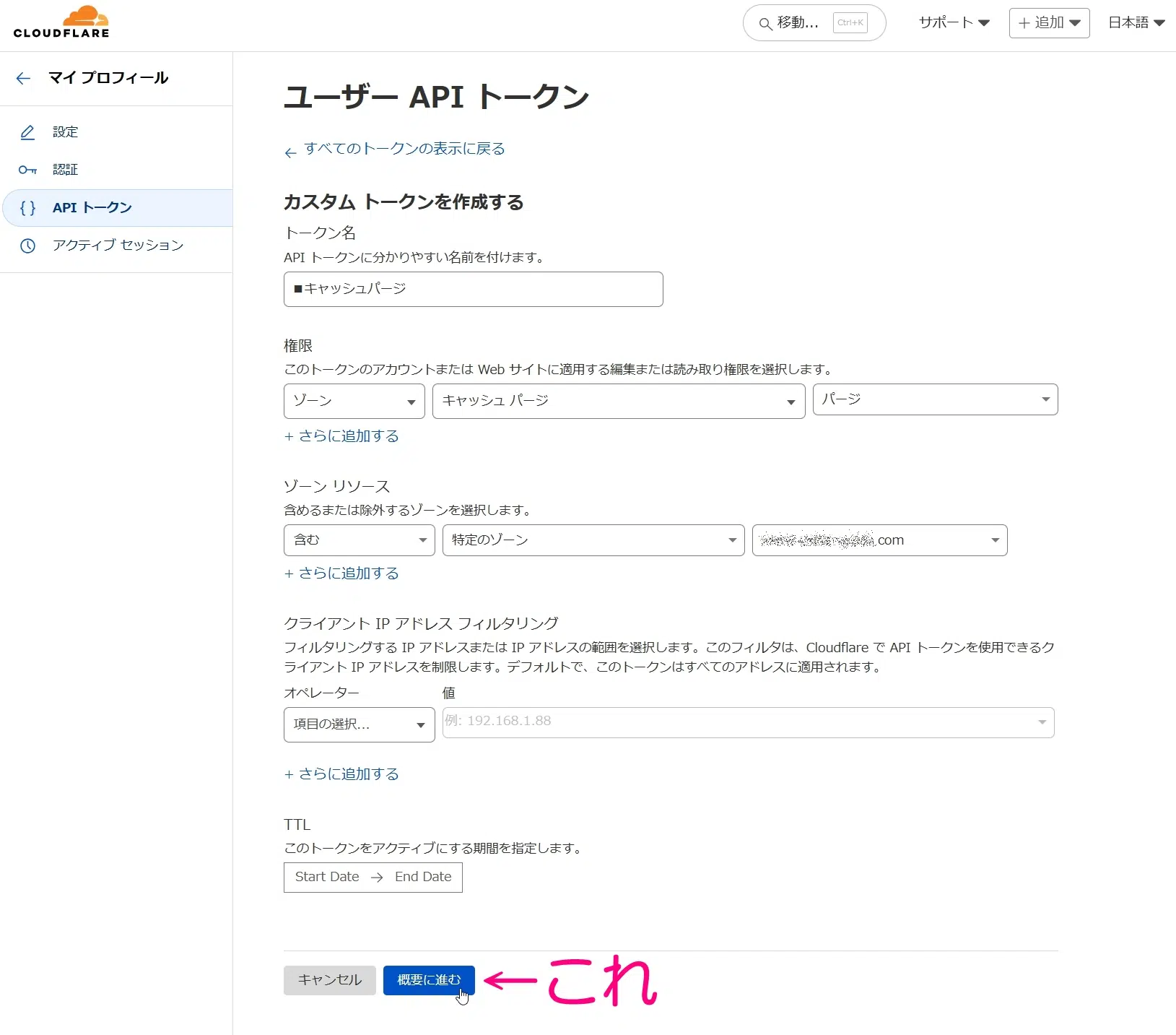Switch to the アクティブ セッション section

(117, 246)
